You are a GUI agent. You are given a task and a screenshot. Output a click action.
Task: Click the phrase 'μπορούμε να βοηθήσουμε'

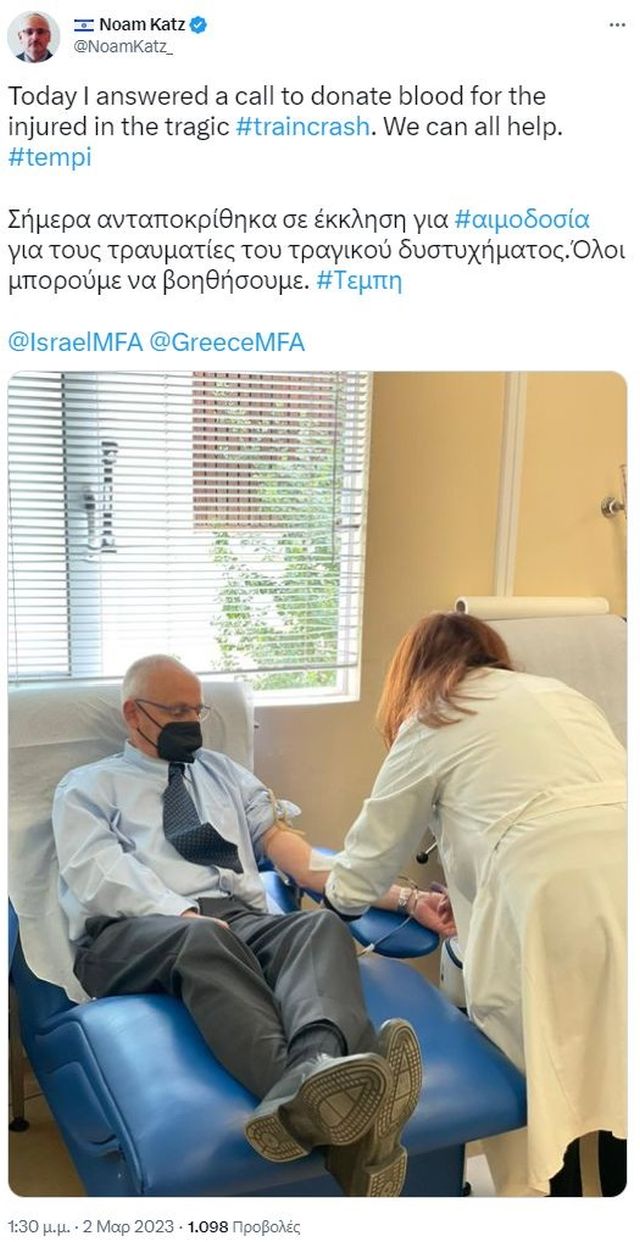pos(158,280)
